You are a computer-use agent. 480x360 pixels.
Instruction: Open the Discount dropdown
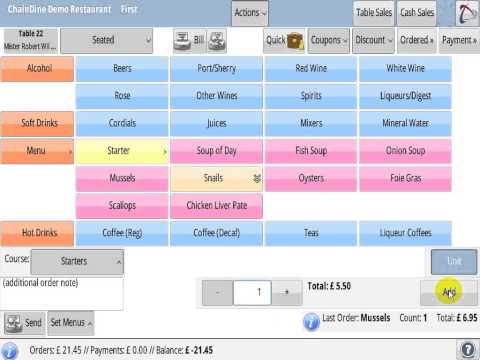[x=373, y=41]
